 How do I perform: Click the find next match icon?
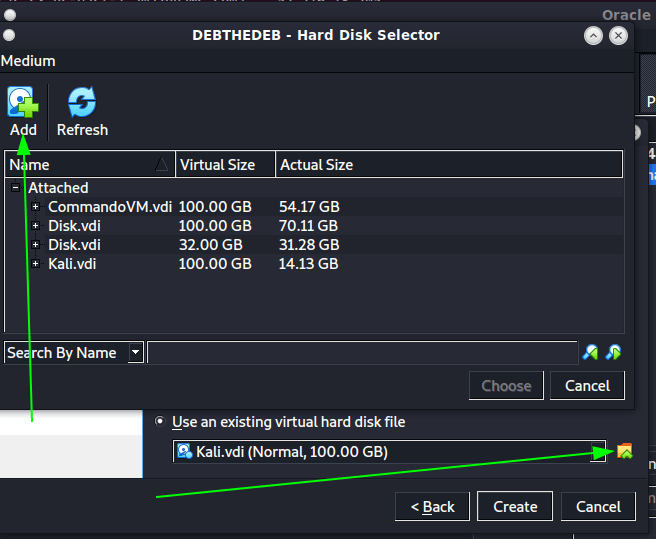(613, 352)
